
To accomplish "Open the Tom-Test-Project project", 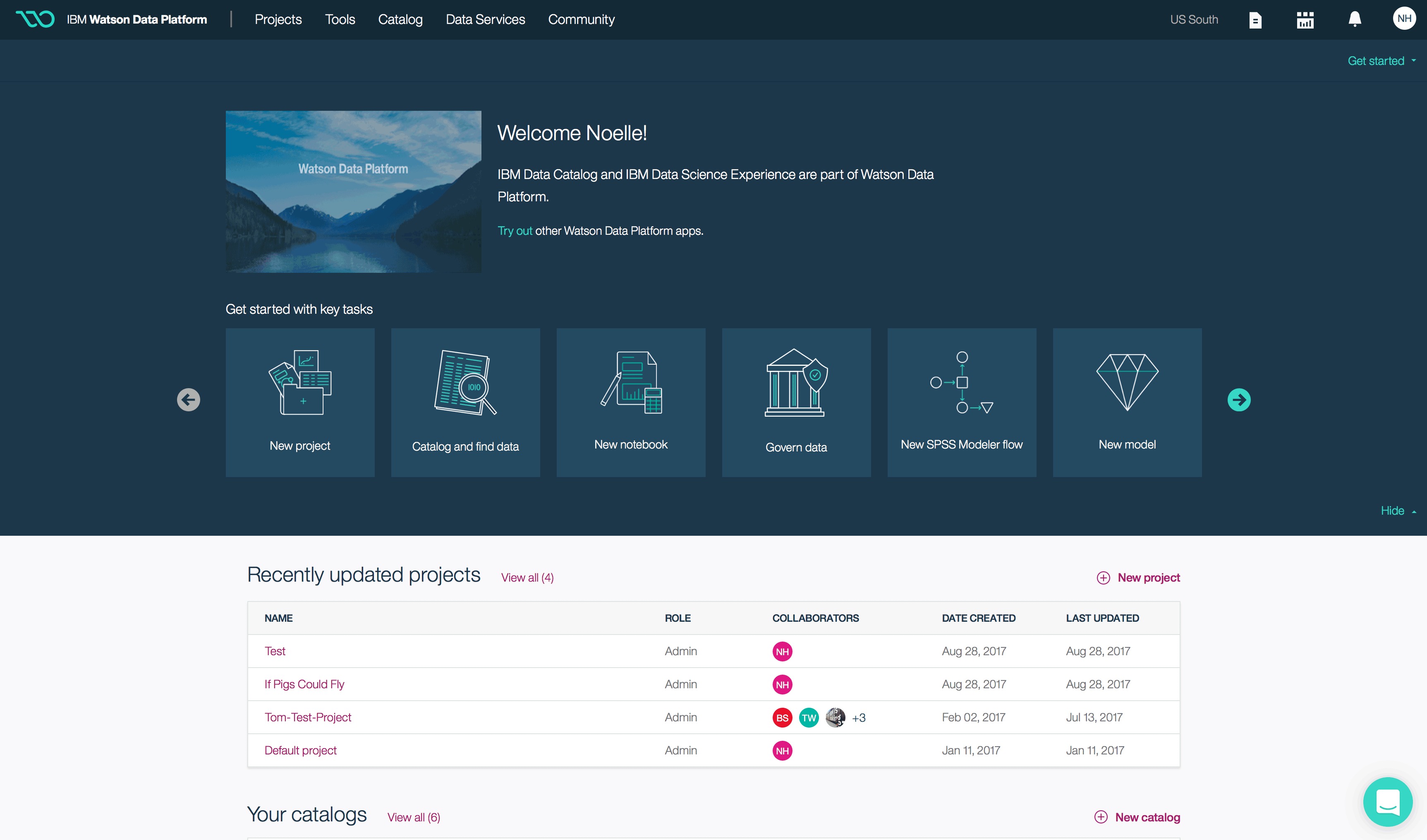I will tap(307, 717).
